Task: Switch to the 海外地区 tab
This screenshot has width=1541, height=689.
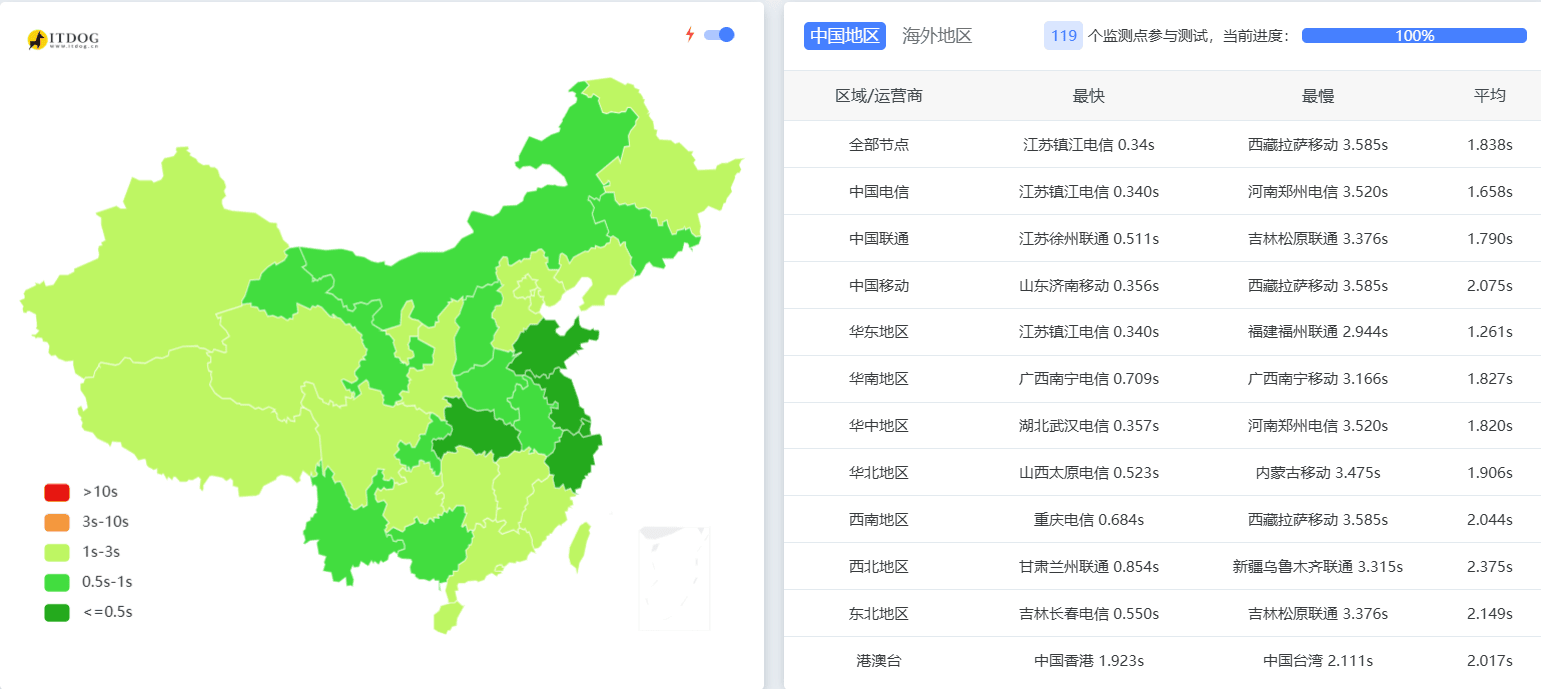Action: pos(937,36)
